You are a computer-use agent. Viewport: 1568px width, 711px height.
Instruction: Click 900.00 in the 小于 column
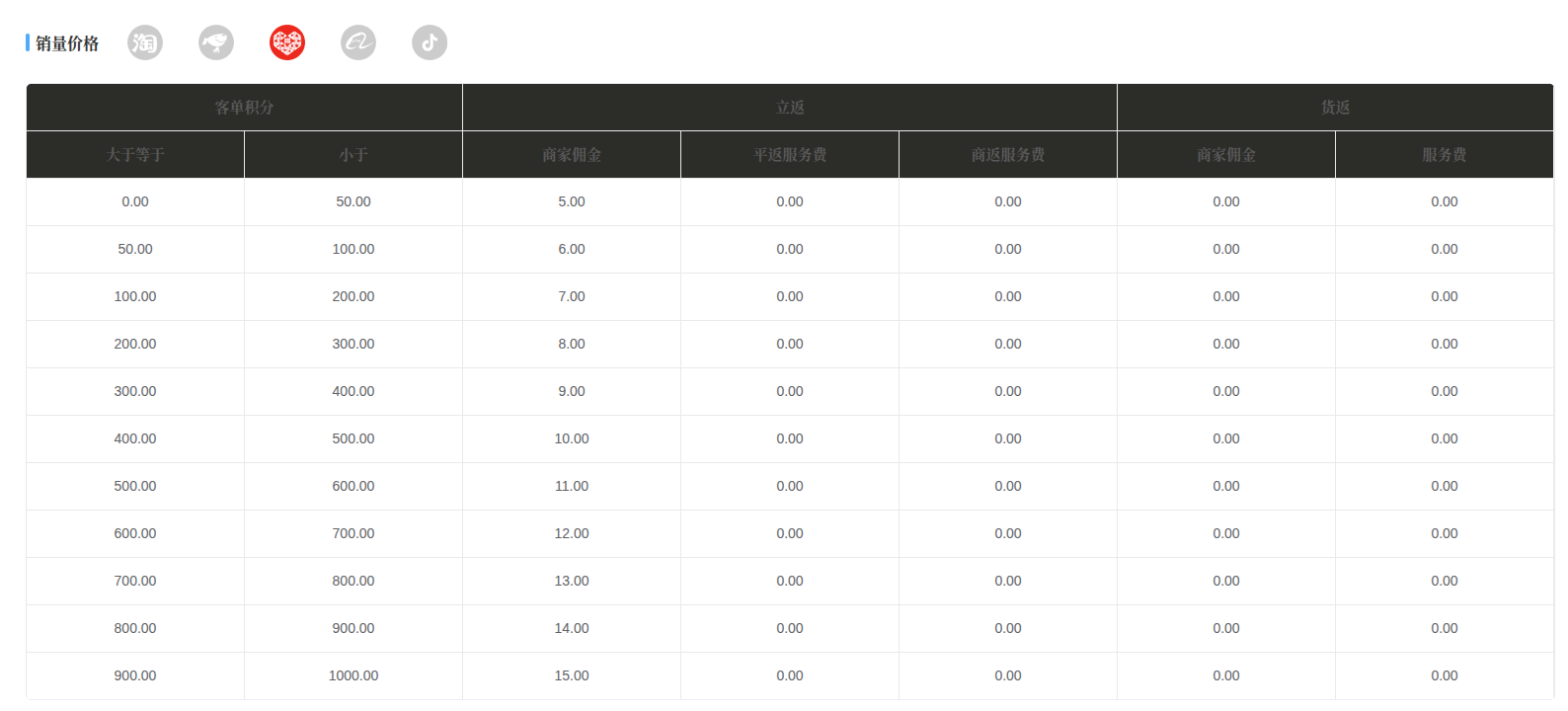click(x=353, y=628)
